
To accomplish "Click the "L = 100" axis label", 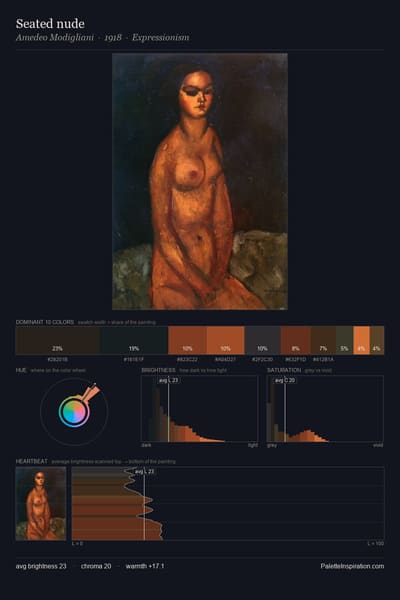I will (x=376, y=543).
